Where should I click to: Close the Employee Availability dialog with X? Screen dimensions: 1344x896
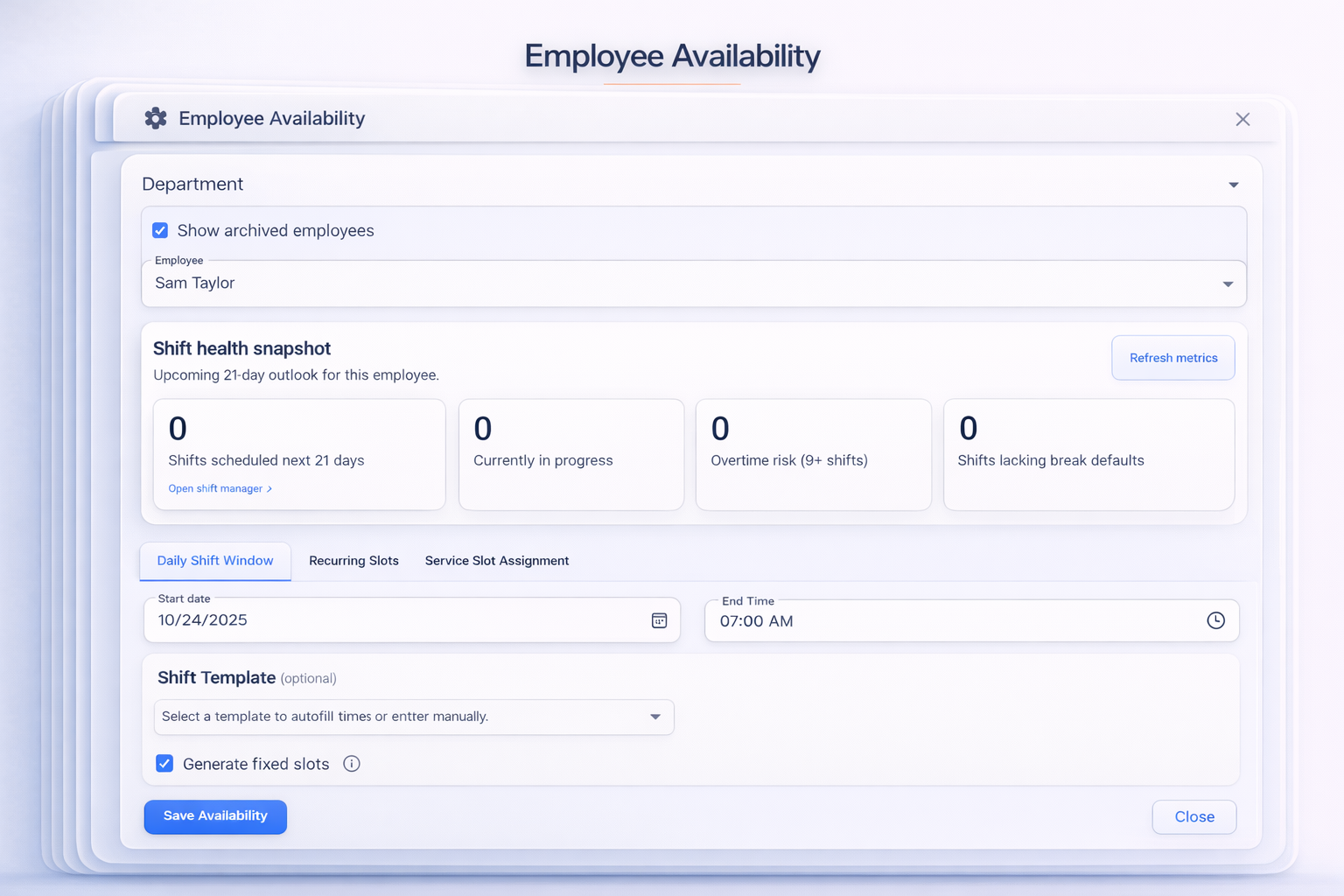click(1242, 119)
